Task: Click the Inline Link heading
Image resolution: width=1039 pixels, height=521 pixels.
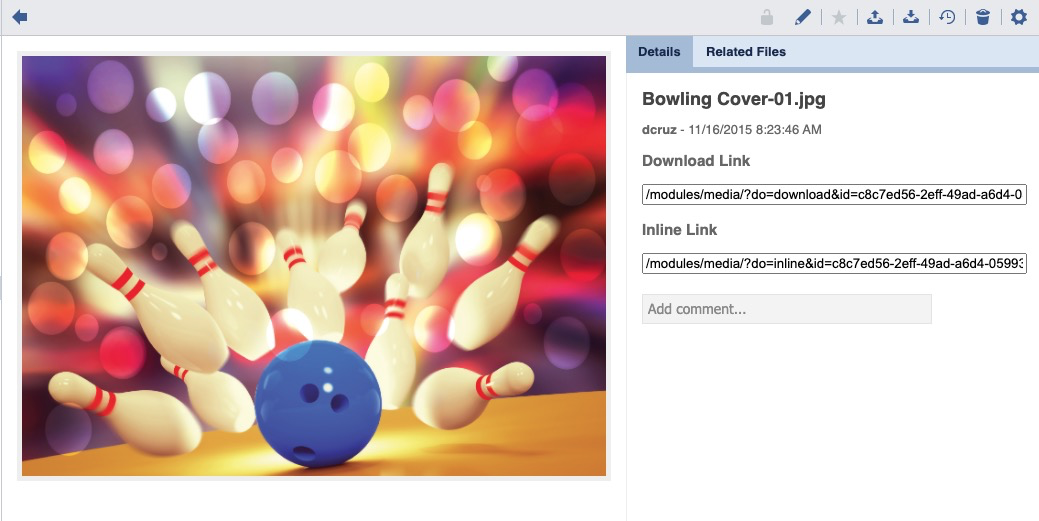Action: [680, 230]
